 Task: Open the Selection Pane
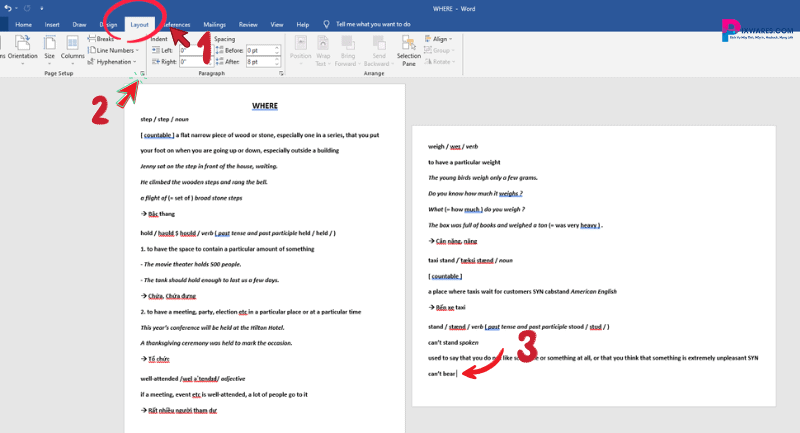pos(409,50)
